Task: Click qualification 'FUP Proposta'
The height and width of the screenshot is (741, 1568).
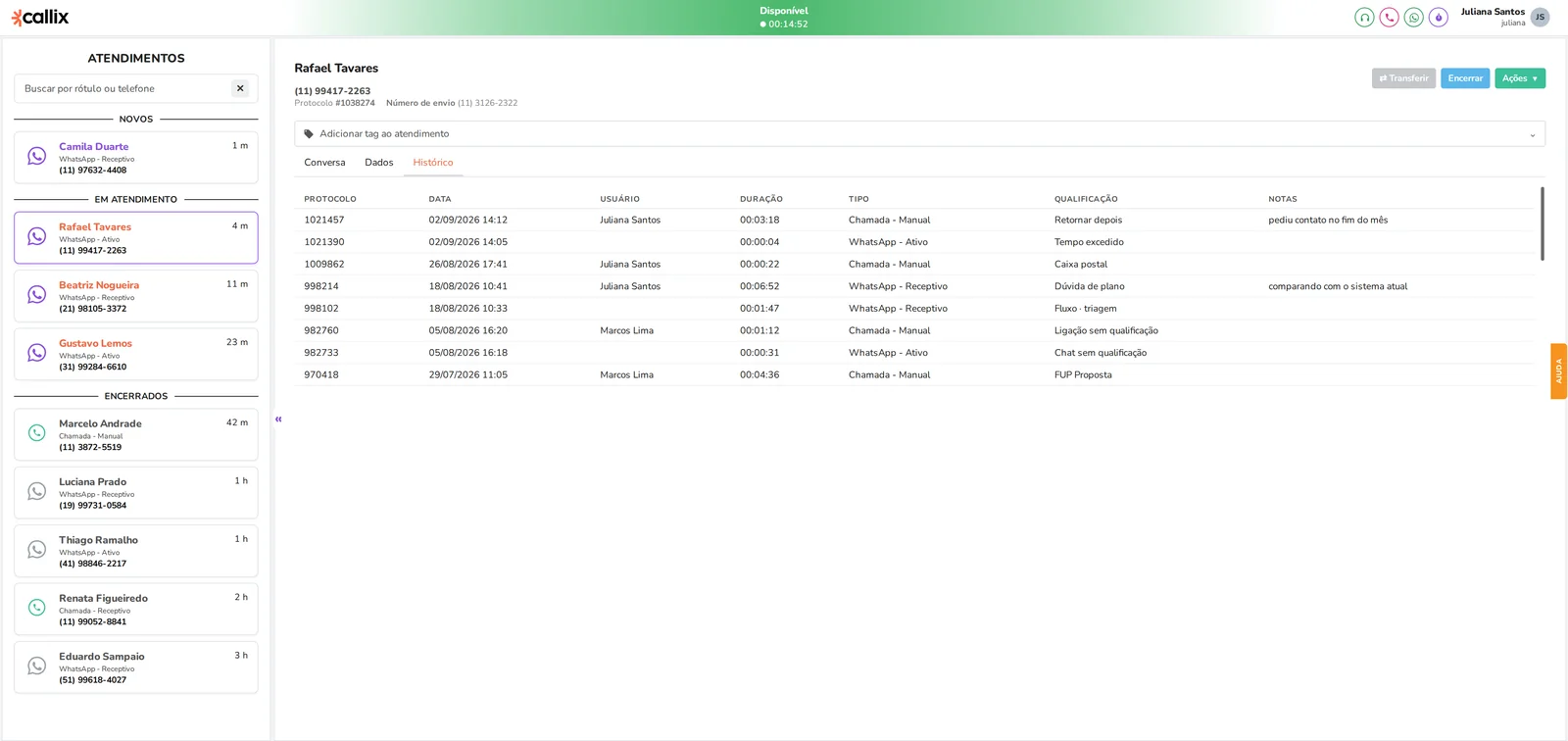Action: [x=1083, y=375]
